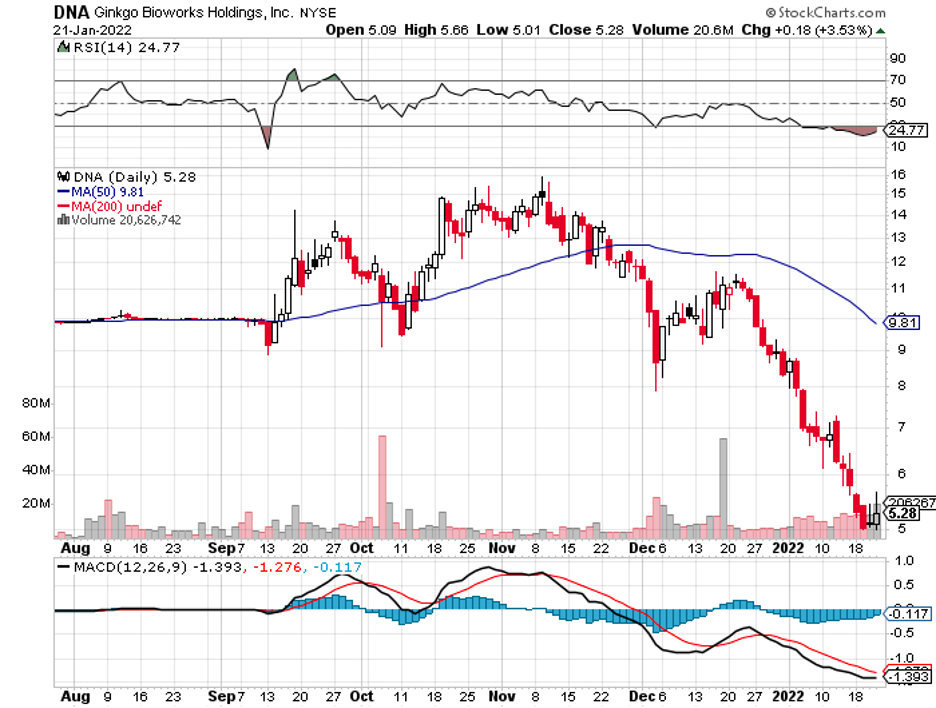
Task: Click the 21-Jan-2022 date label
Action: (x=93, y=30)
